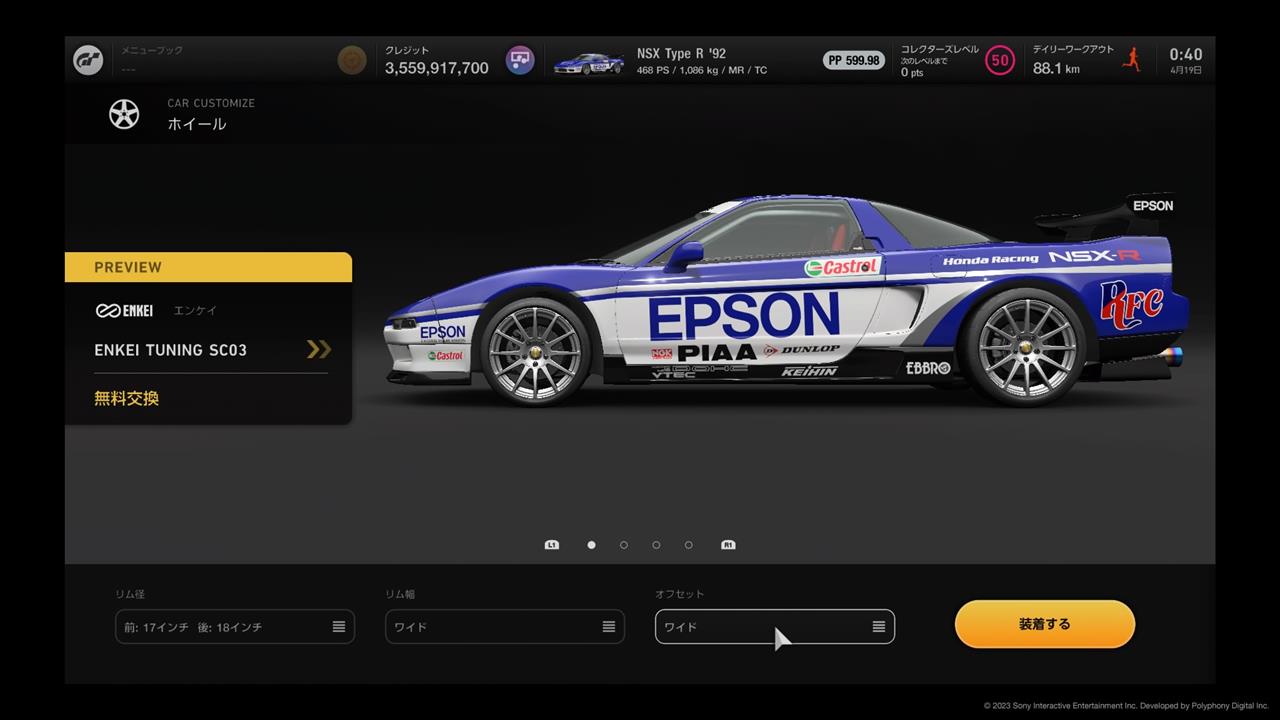Click list icon in rim diameter field

[x=339, y=627]
